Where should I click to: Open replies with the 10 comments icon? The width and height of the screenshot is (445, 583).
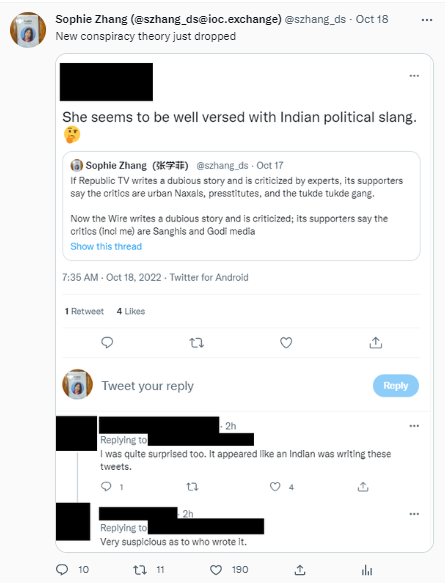click(x=62, y=570)
